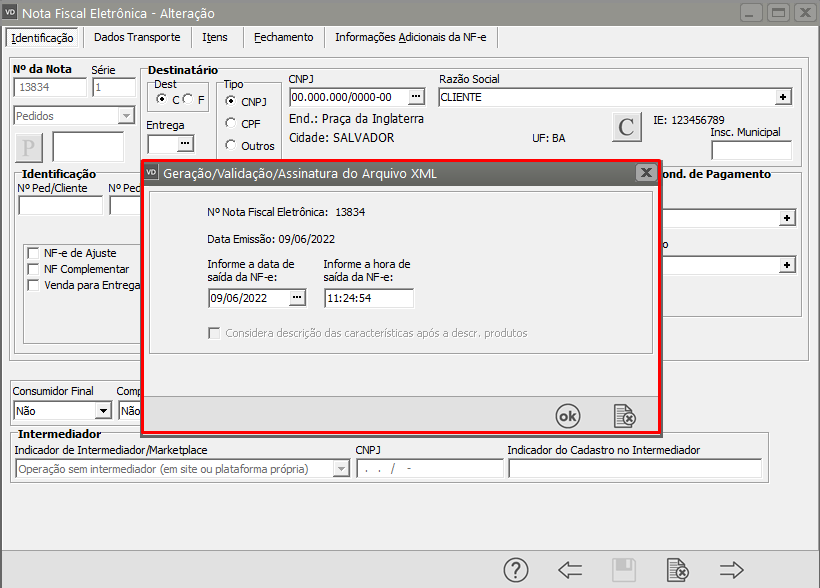This screenshot has height=588, width=820.
Task: Click the hora de saída time field
Action: coord(368,298)
